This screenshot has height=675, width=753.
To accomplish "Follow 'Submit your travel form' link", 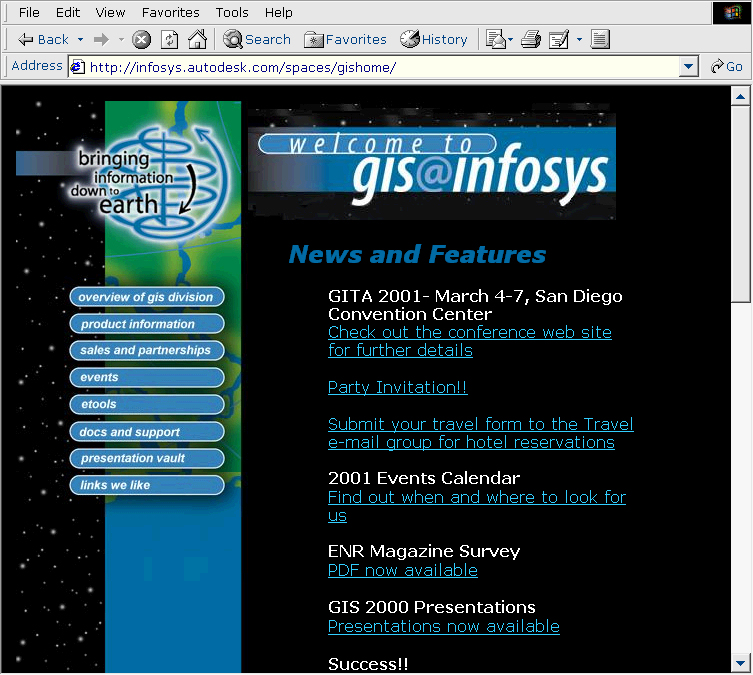I will 480,433.
